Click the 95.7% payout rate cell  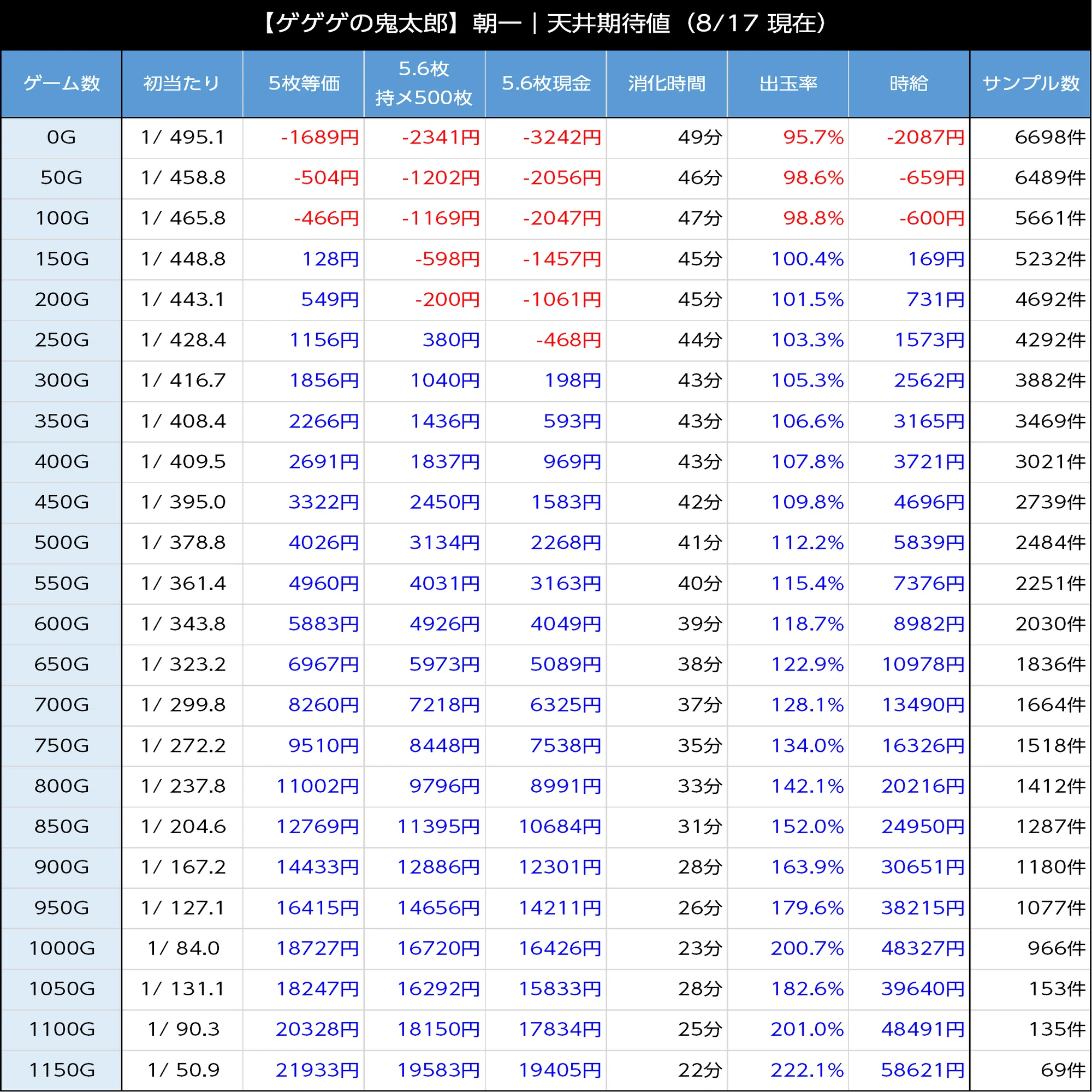click(x=788, y=138)
